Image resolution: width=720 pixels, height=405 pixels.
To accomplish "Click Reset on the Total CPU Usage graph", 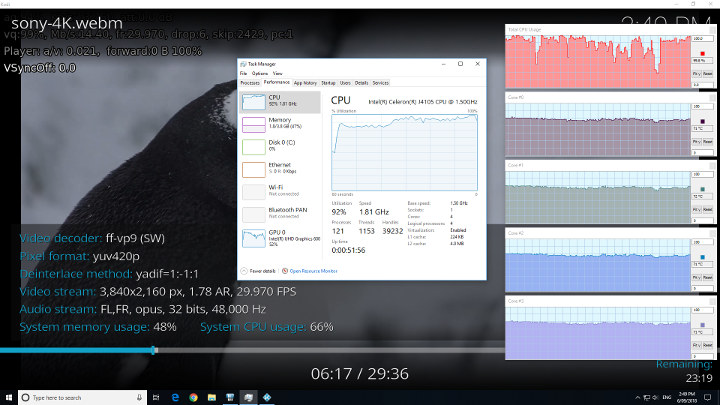I will click(708, 73).
